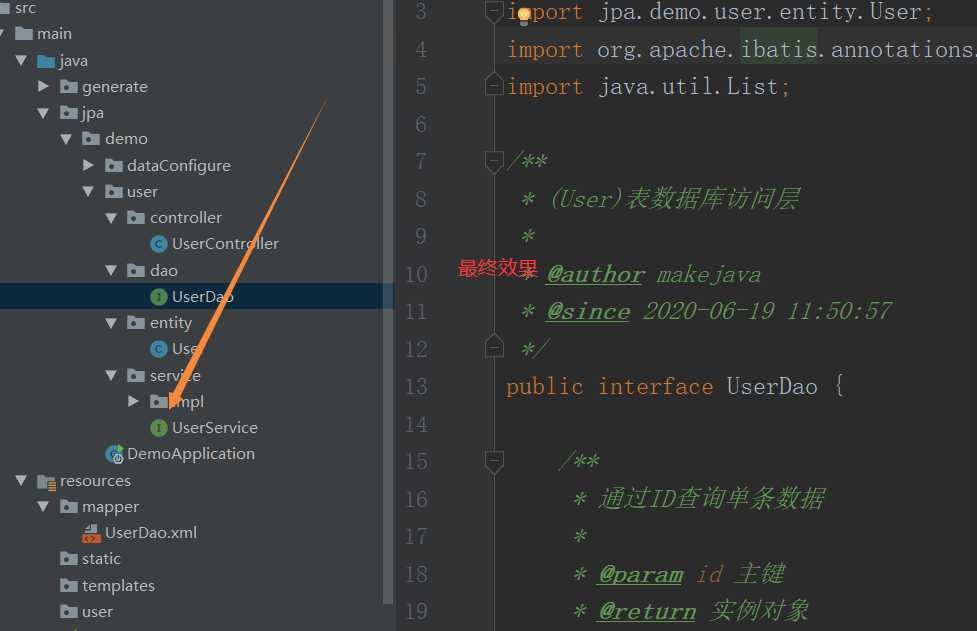Fold the imports block at line 3
977x631 pixels.
click(x=494, y=12)
